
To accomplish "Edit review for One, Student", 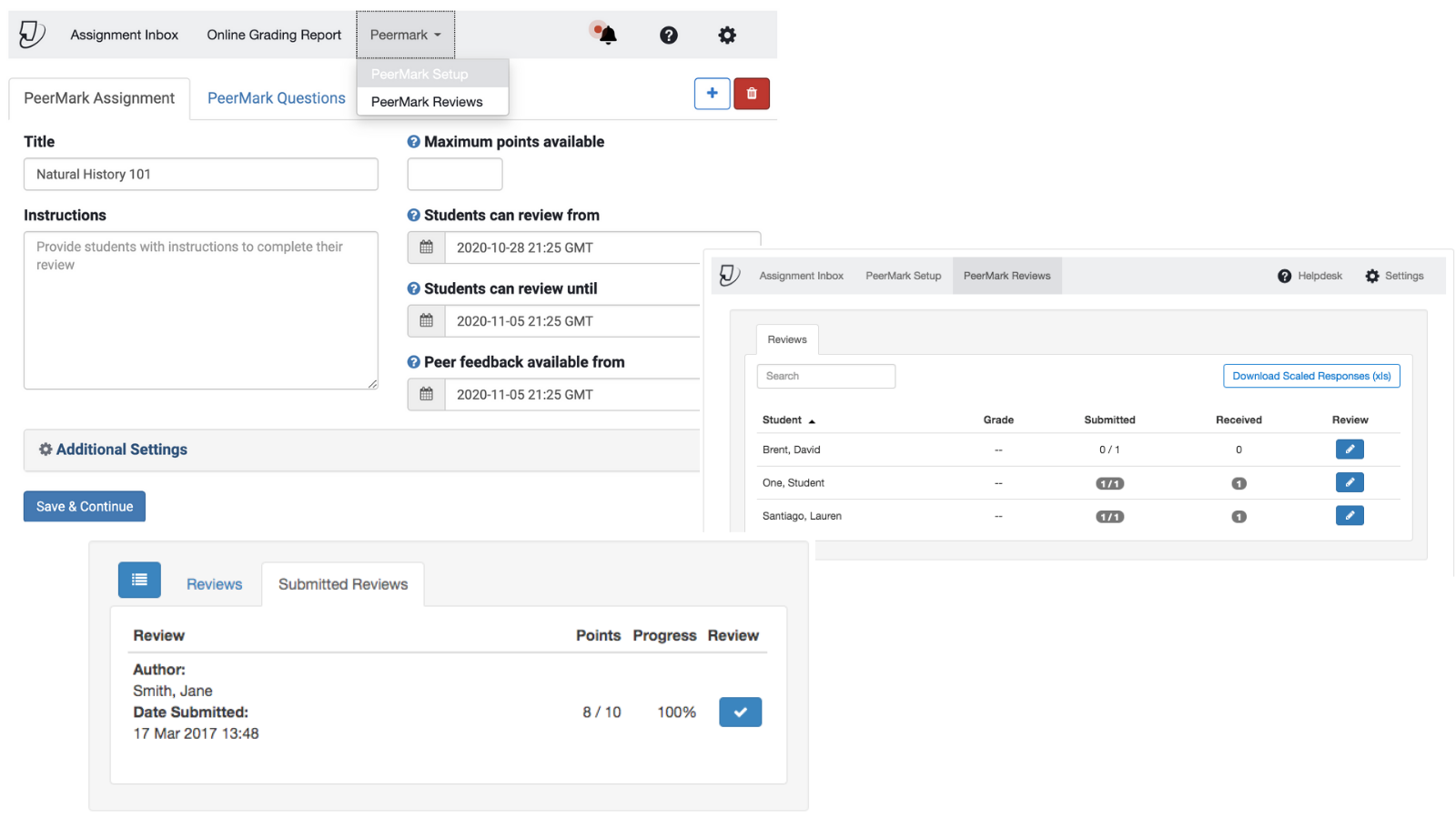I will (1350, 482).
